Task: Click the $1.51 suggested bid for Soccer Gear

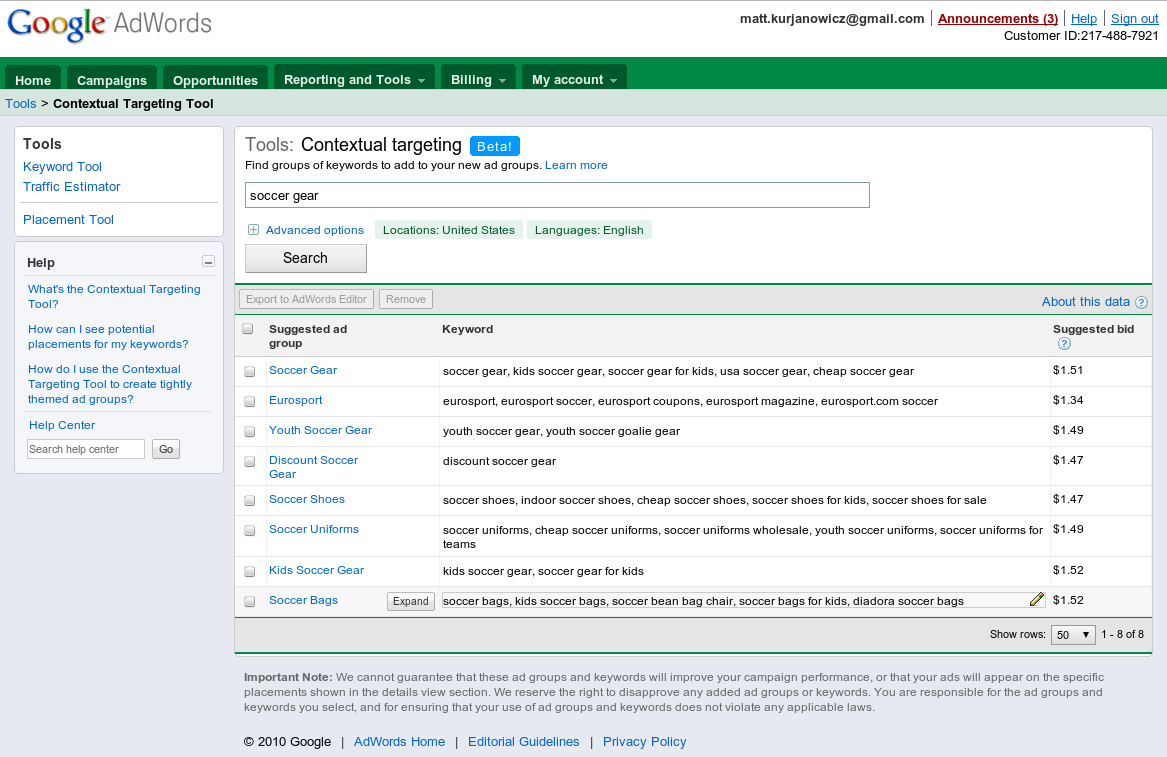Action: (x=1067, y=370)
